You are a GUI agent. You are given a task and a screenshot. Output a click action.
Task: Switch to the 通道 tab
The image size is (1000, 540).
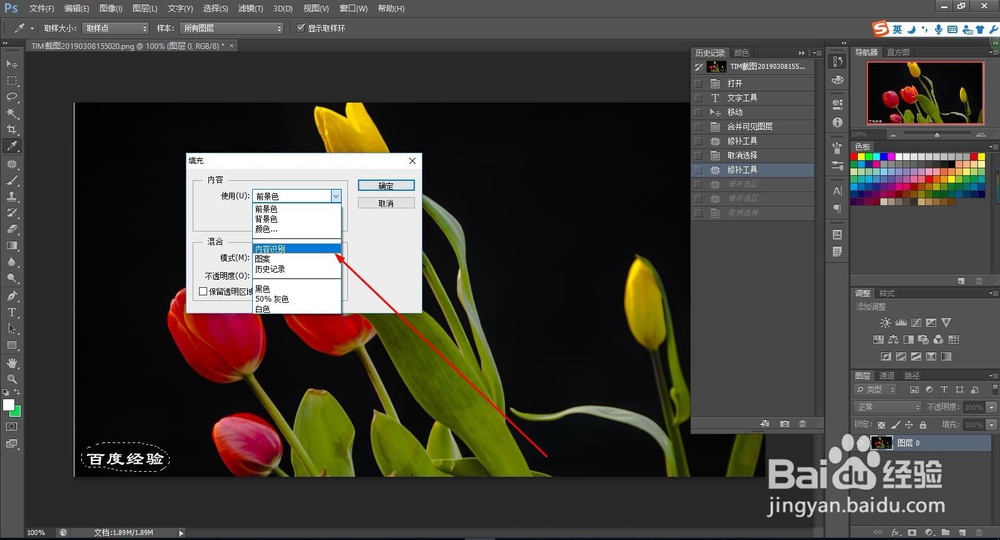(x=886, y=376)
